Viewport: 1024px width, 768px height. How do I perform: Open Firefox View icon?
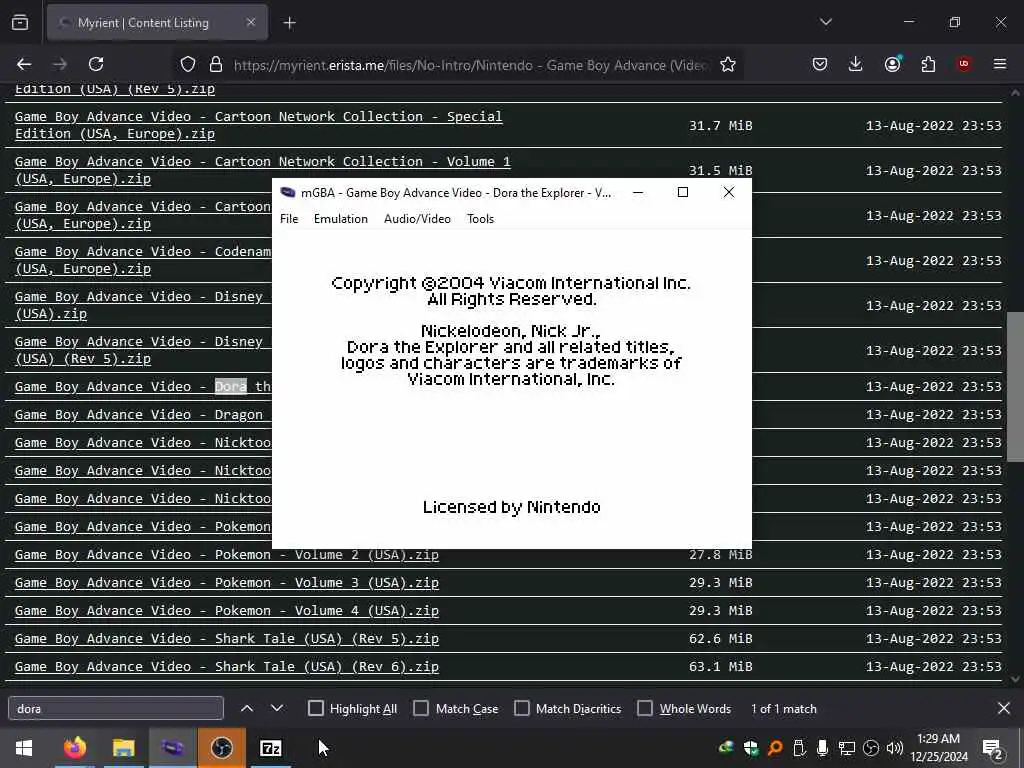[x=20, y=23]
